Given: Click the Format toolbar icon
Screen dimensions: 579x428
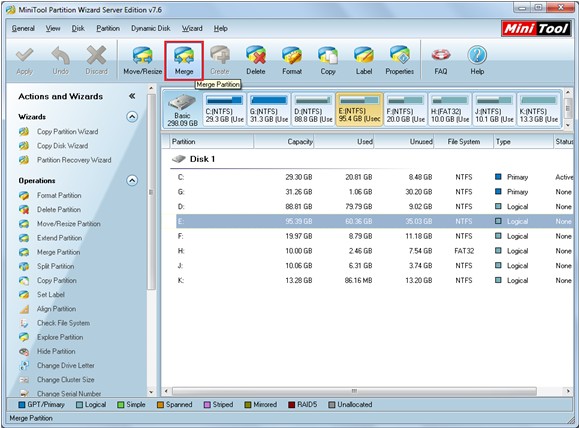Looking at the screenshot, I should (x=292, y=55).
